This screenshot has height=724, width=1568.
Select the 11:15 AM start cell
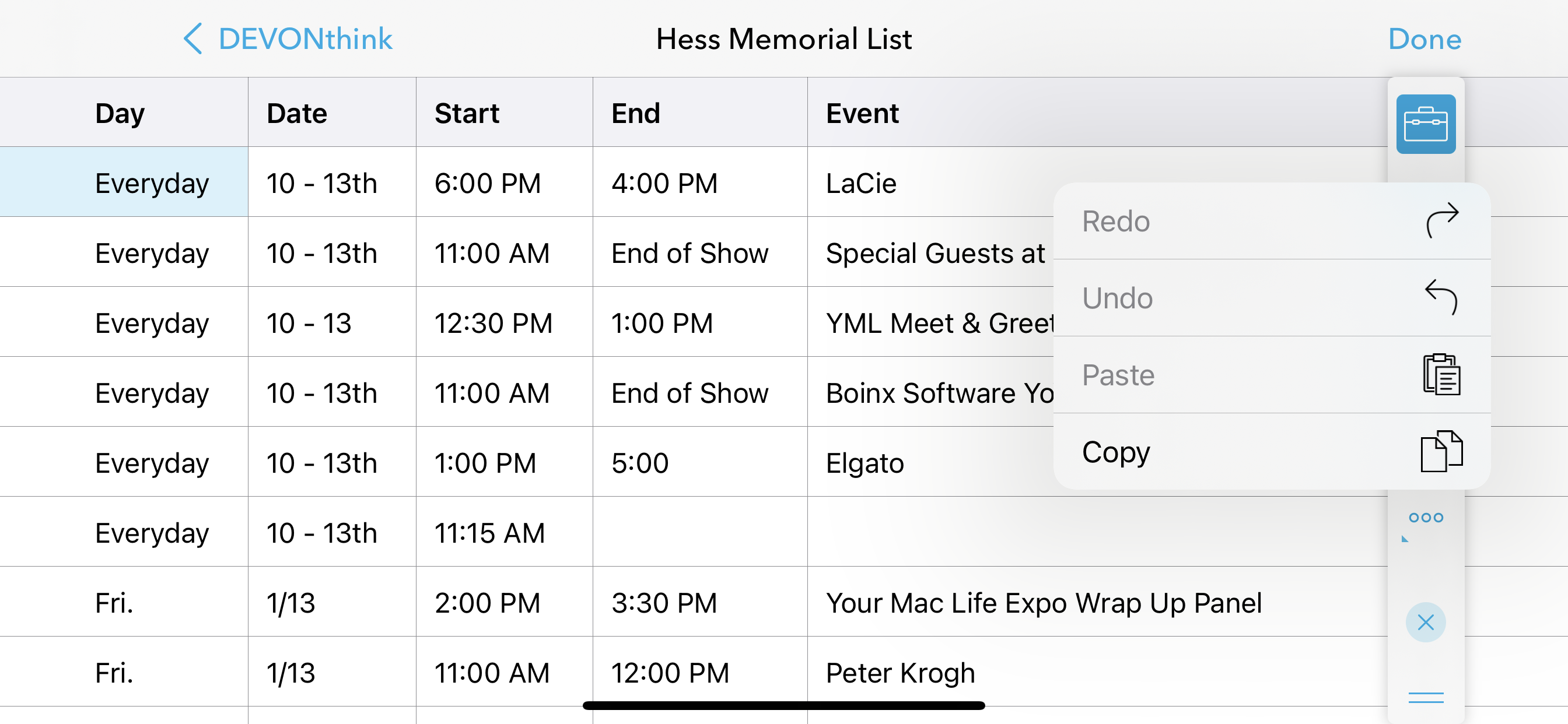pos(505,532)
